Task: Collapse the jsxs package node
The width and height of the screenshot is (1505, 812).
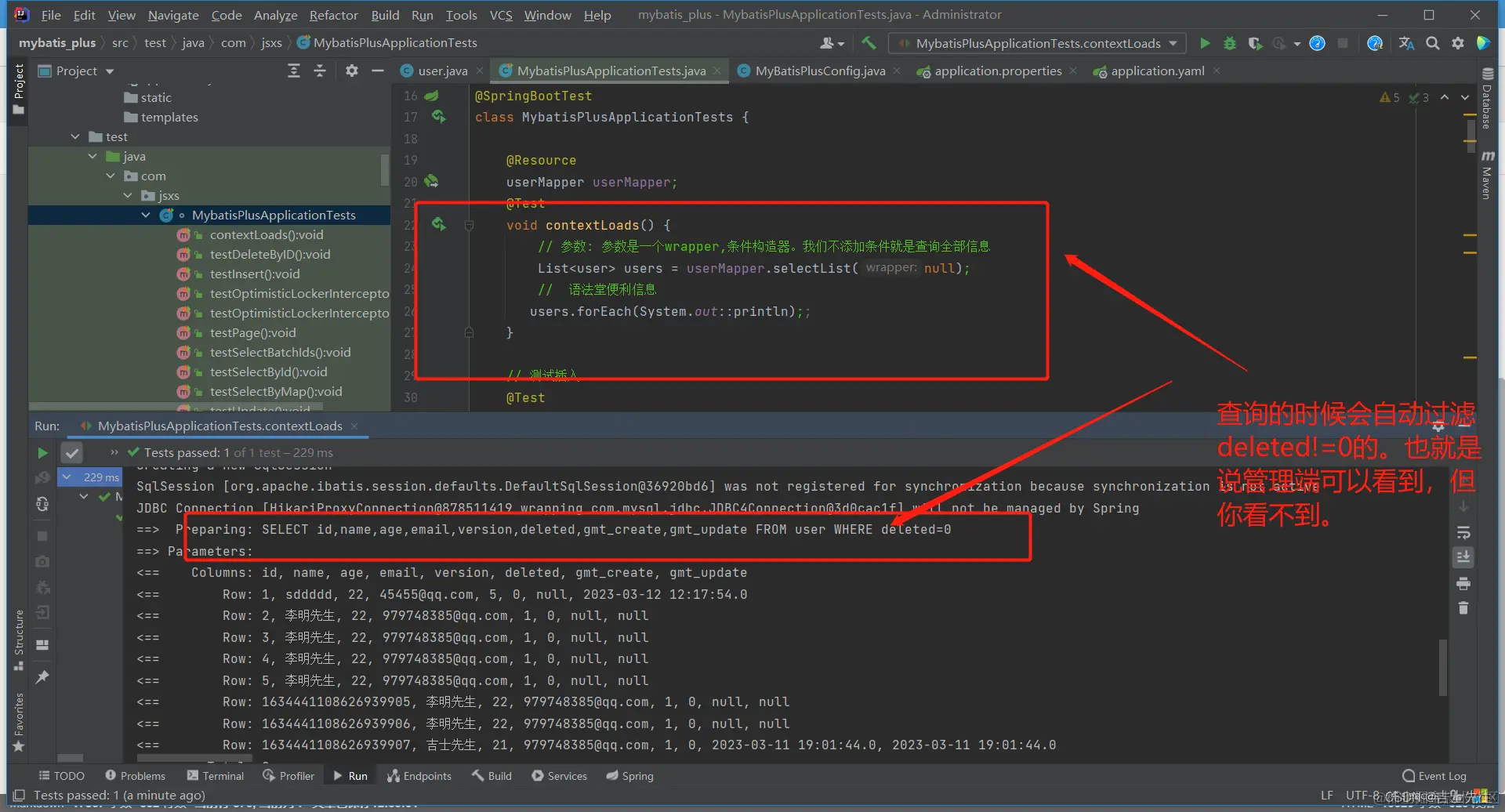Action: click(128, 196)
